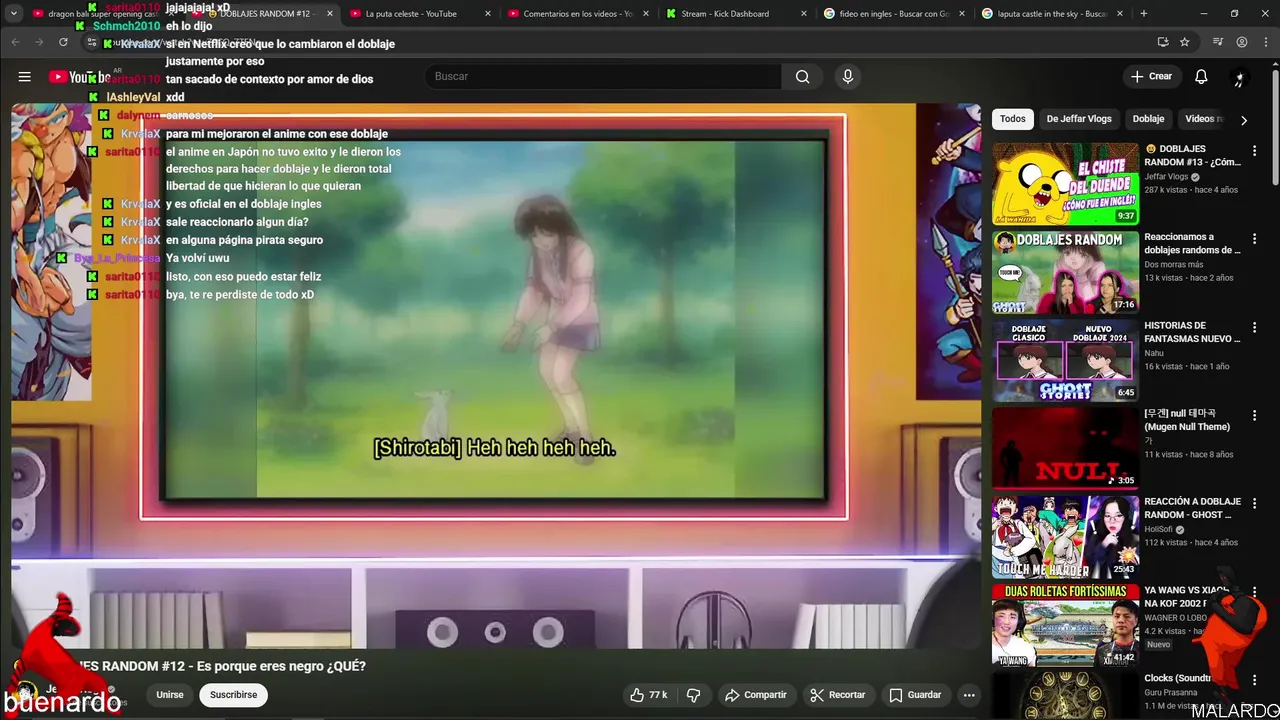The width and height of the screenshot is (1280, 720).
Task: Open the browser media control icon
Action: coord(1217,42)
